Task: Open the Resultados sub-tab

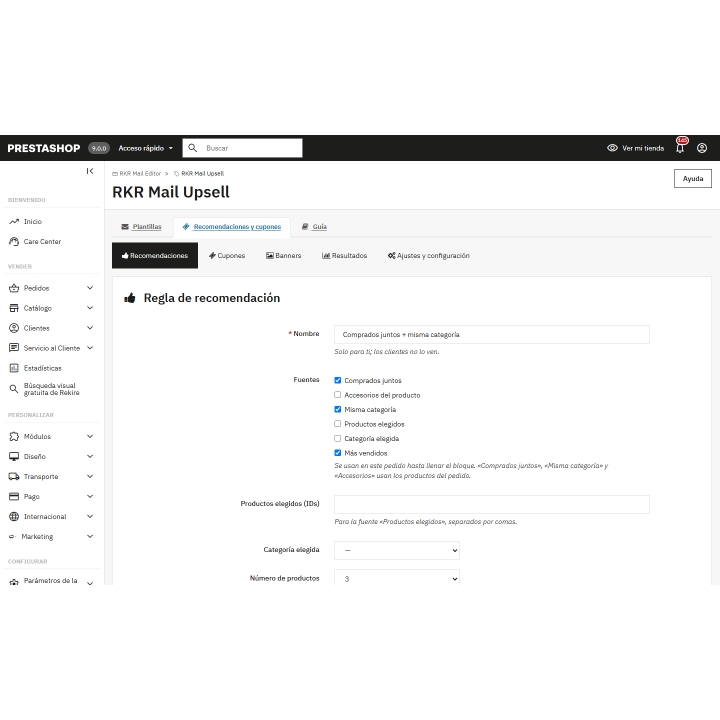Action: point(344,255)
